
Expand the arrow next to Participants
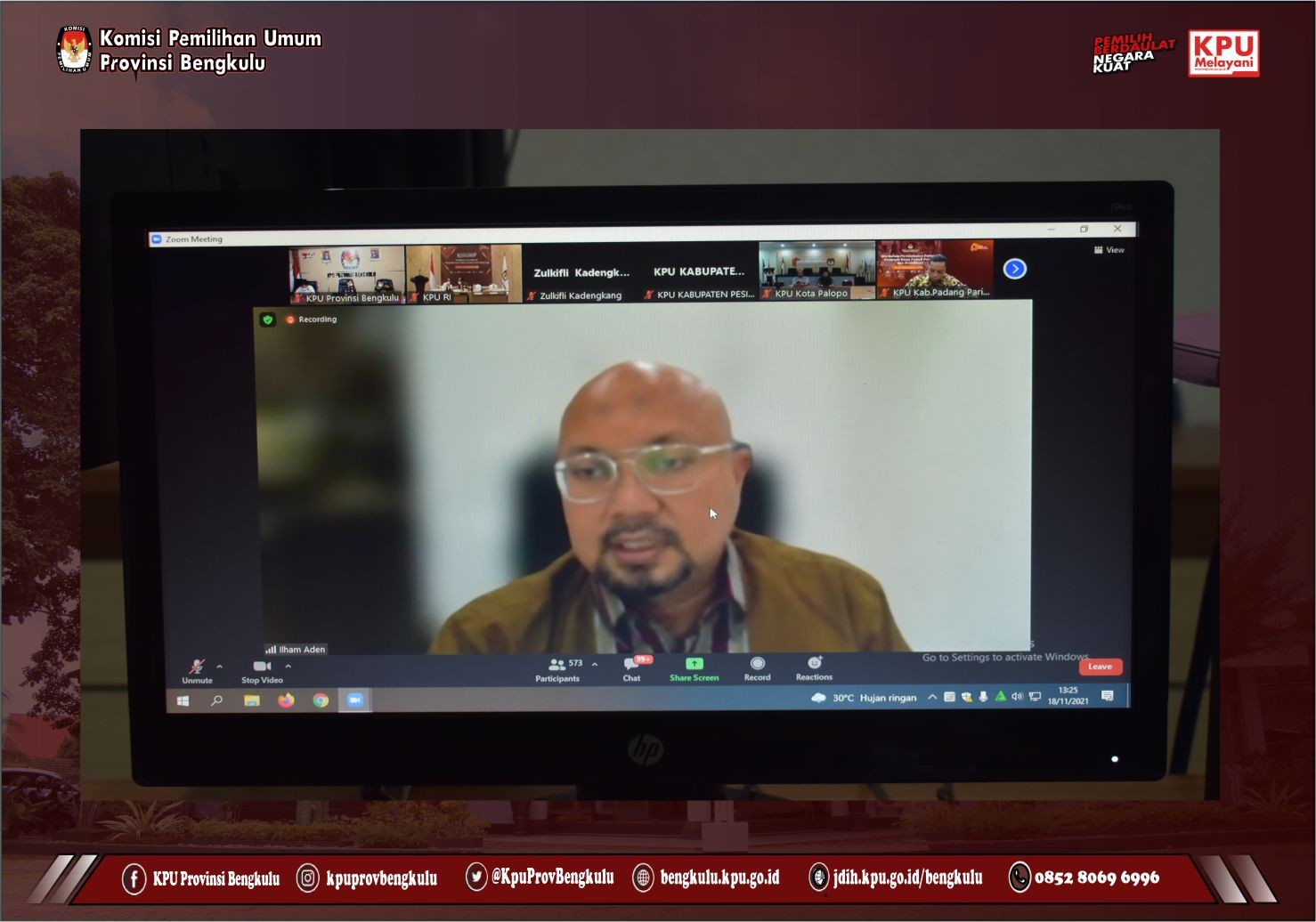[x=595, y=664]
